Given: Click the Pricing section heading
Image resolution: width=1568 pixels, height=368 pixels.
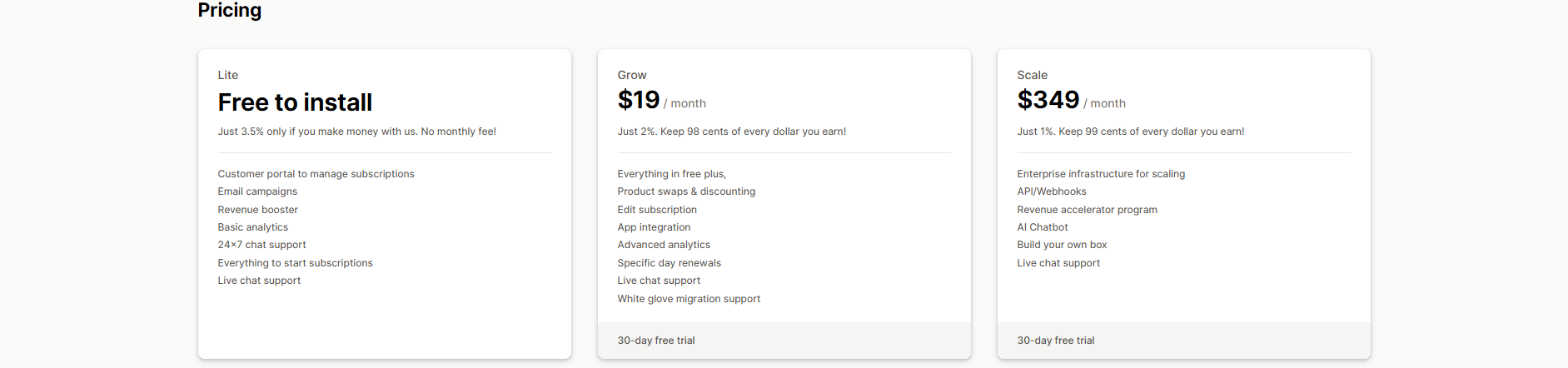Looking at the screenshot, I should pyautogui.click(x=230, y=11).
